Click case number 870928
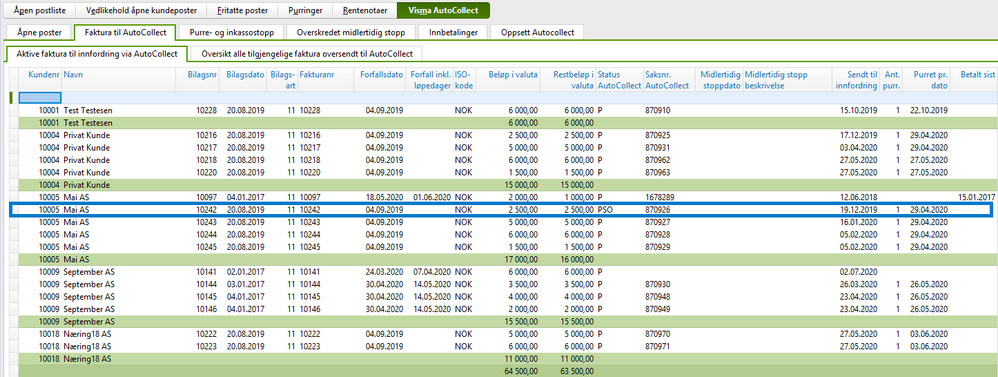Viewport: 998px width, 377px height. click(x=657, y=234)
